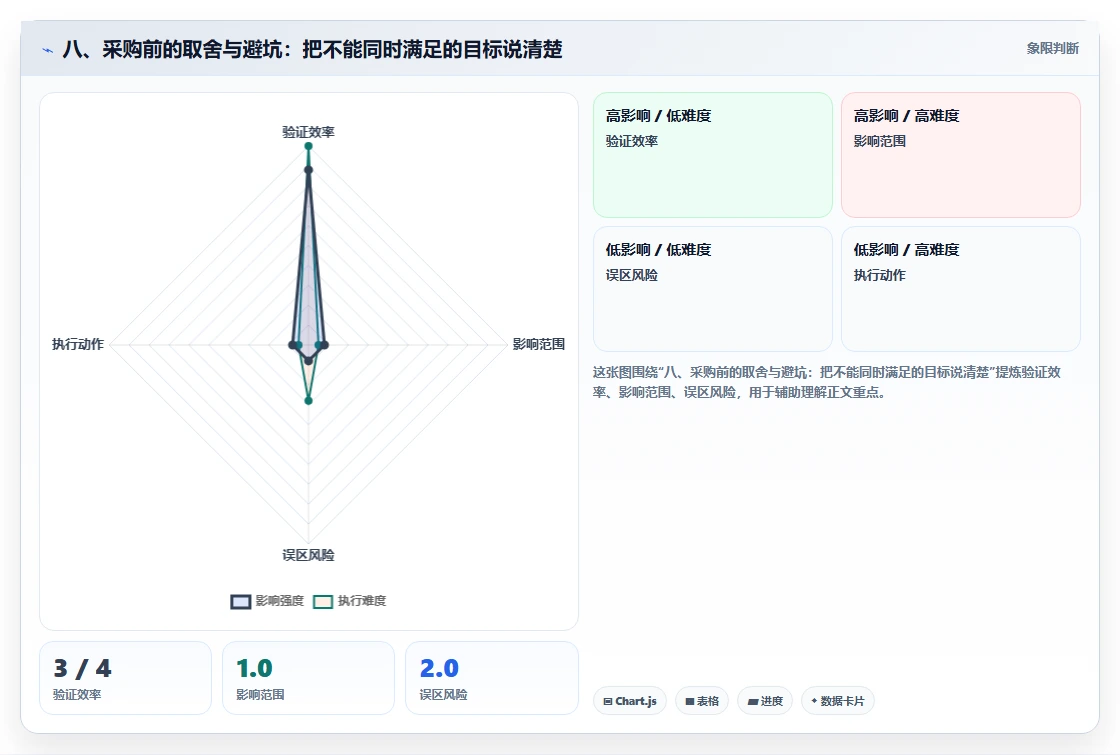Click the 进度 chip icon
Viewport: 1120px width, 755px height.
[x=753, y=701]
